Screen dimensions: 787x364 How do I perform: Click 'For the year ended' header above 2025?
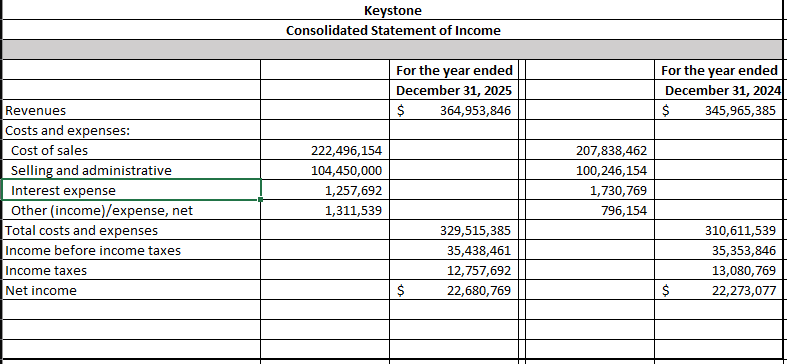454,70
